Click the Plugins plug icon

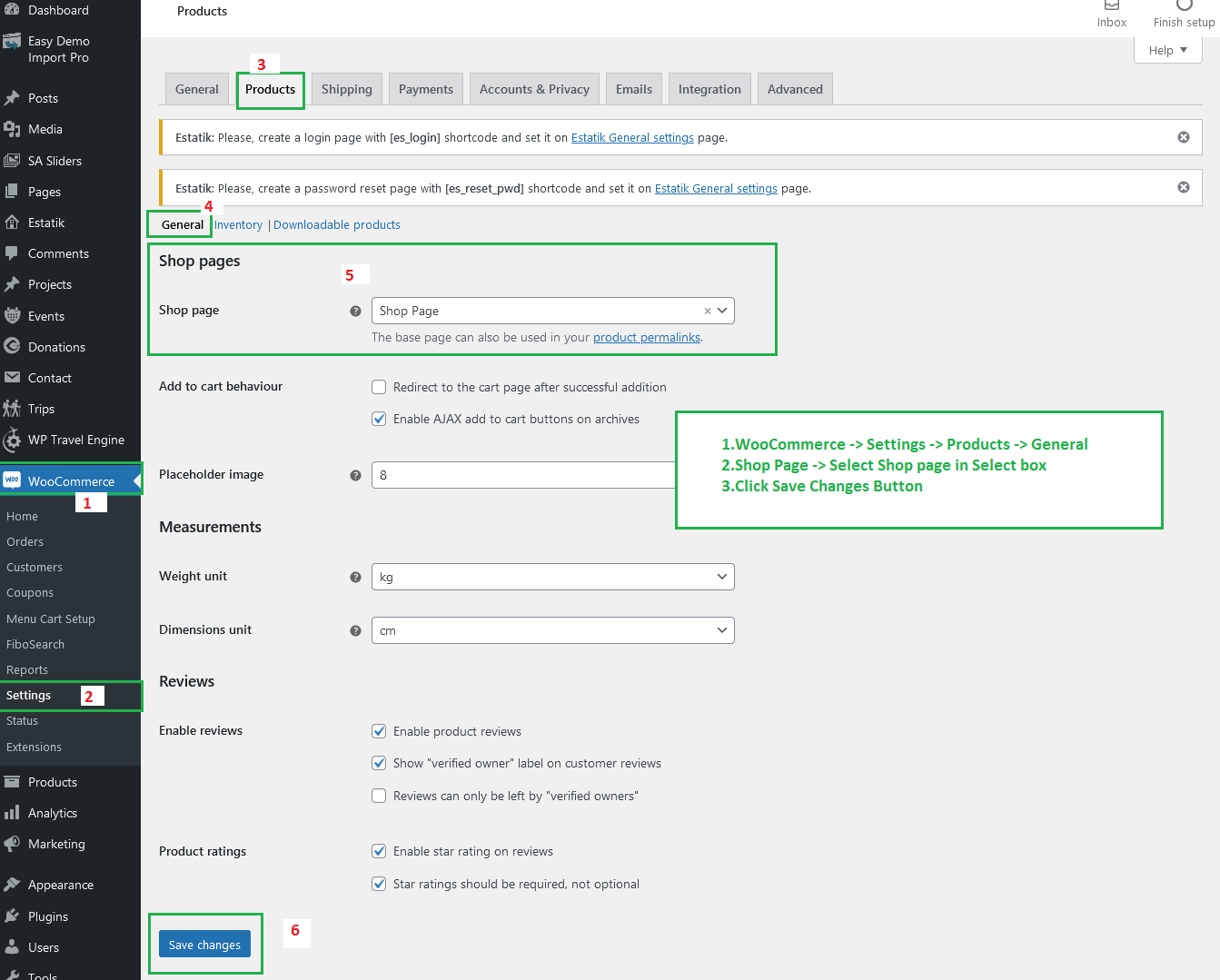coord(12,916)
